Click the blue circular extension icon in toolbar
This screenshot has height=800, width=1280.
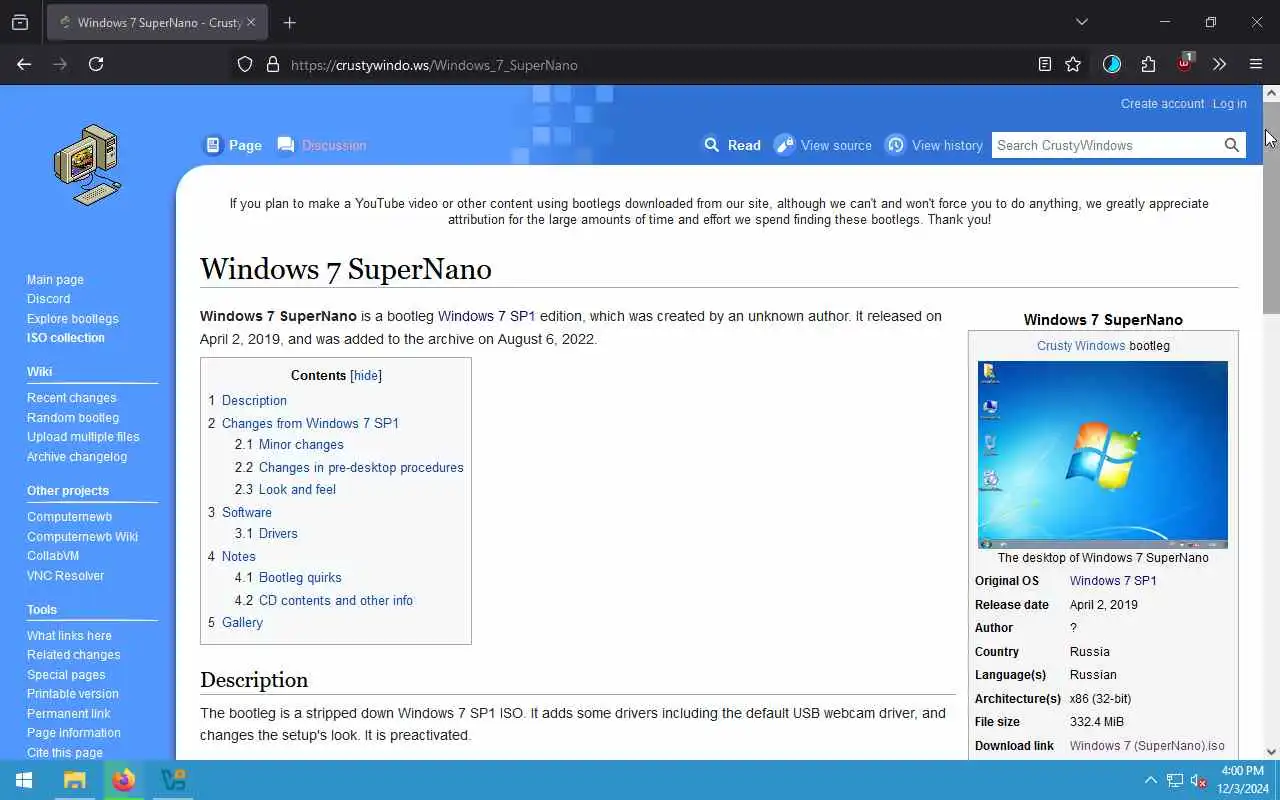click(1112, 64)
